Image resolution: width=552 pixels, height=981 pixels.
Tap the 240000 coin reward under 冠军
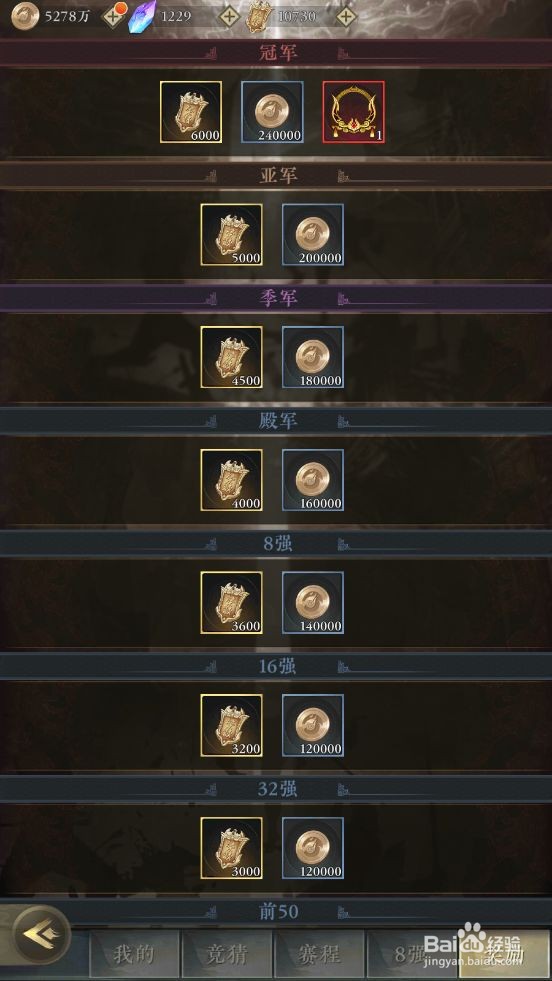click(272, 112)
